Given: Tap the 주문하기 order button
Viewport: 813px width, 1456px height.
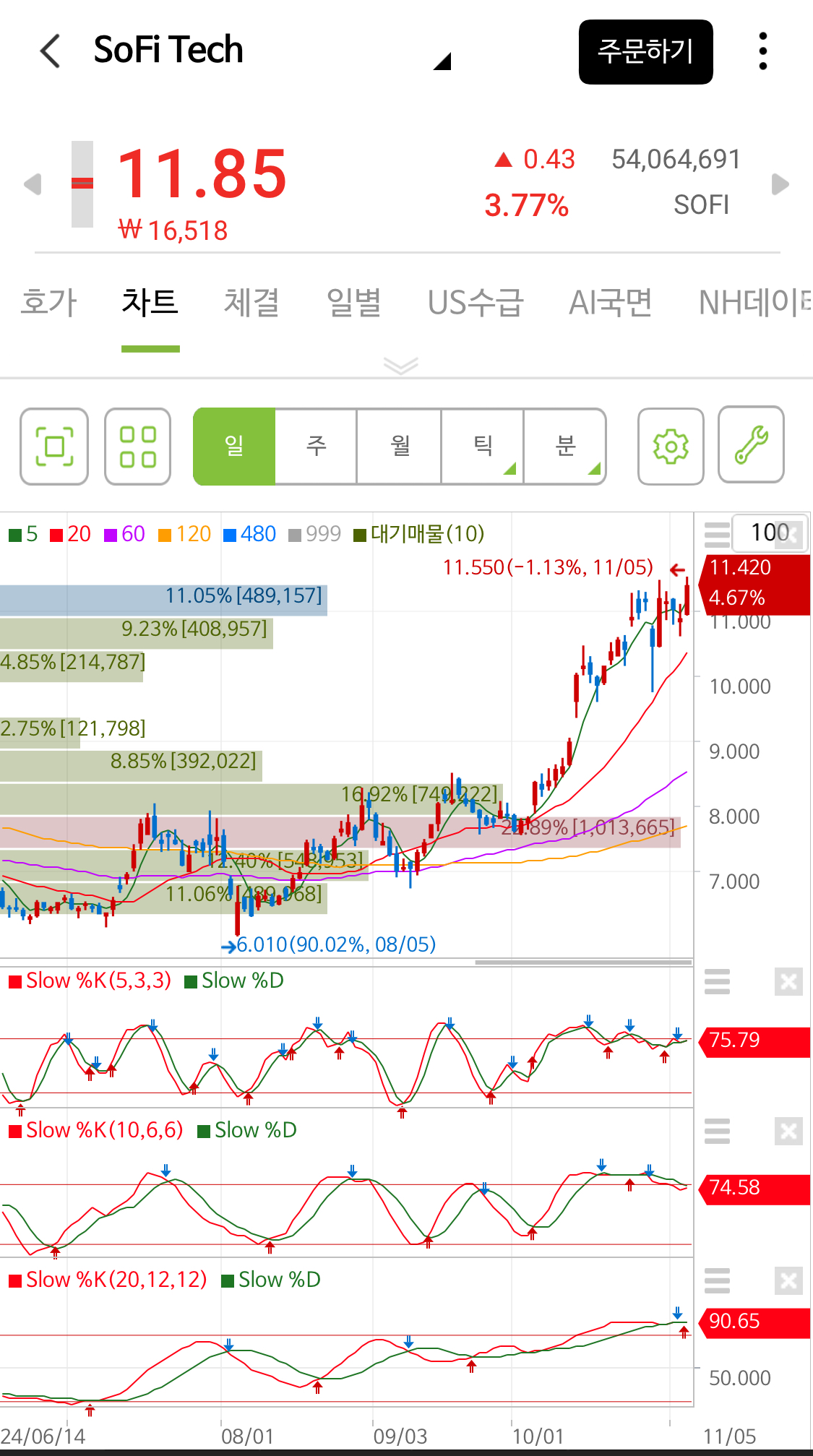Looking at the screenshot, I should pyautogui.click(x=645, y=52).
